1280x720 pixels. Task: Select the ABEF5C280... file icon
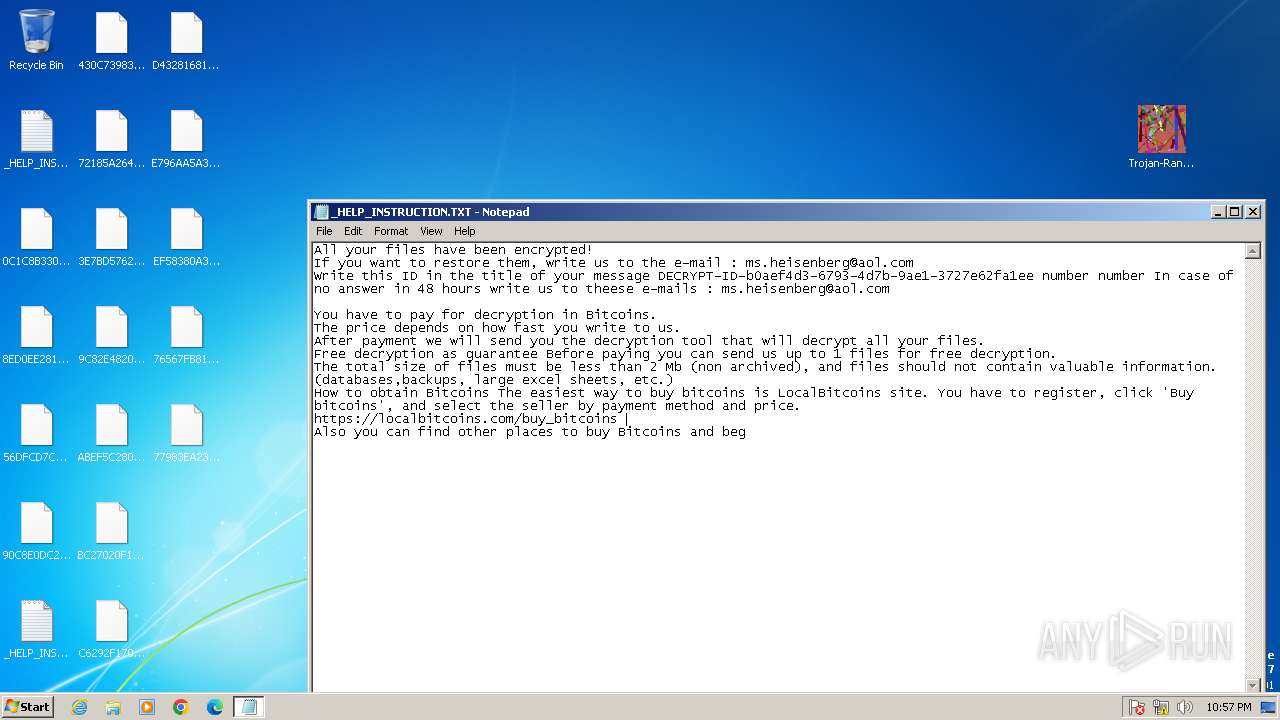[x=111, y=432]
